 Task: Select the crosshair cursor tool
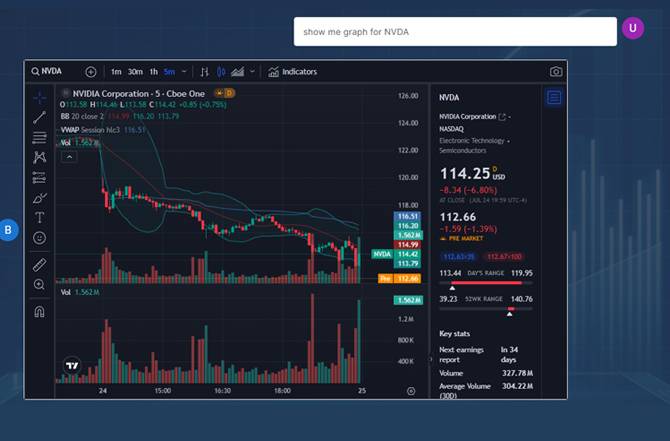39,97
